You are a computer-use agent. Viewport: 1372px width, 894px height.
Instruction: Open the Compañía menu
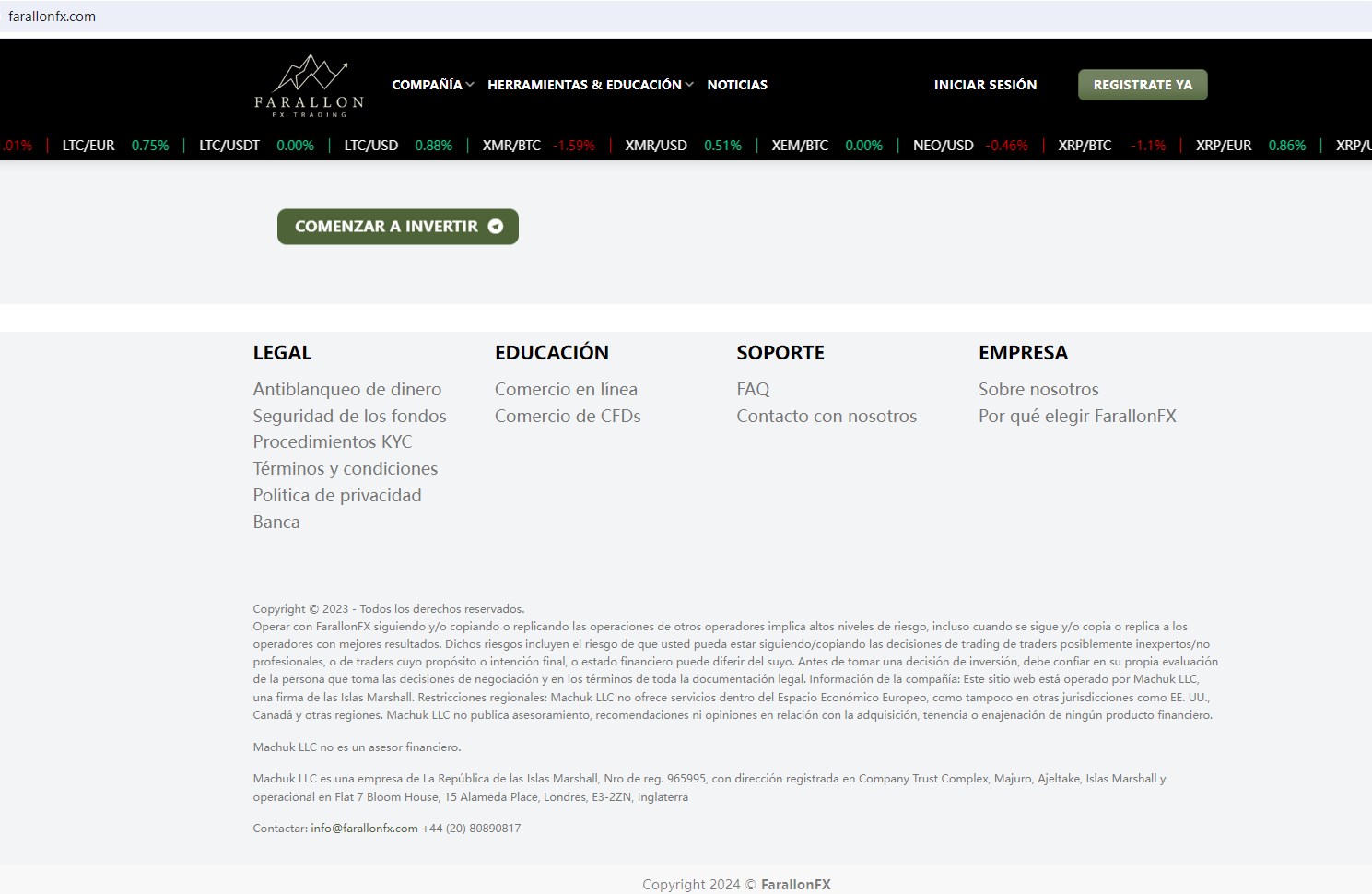point(428,85)
